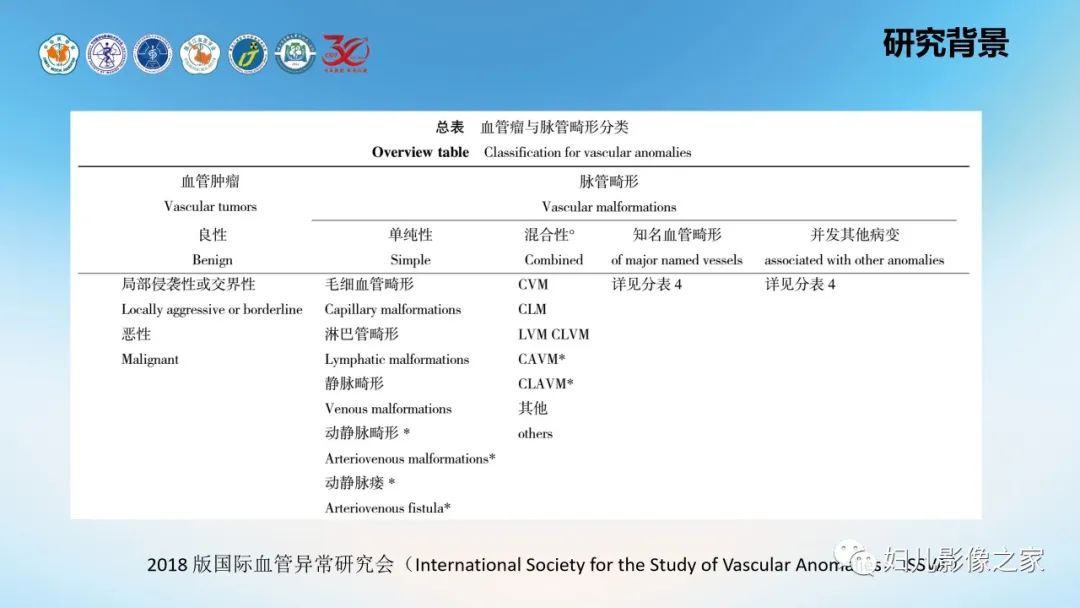Click the Lymphatic malformations entry
1080x608 pixels.
click(x=397, y=359)
